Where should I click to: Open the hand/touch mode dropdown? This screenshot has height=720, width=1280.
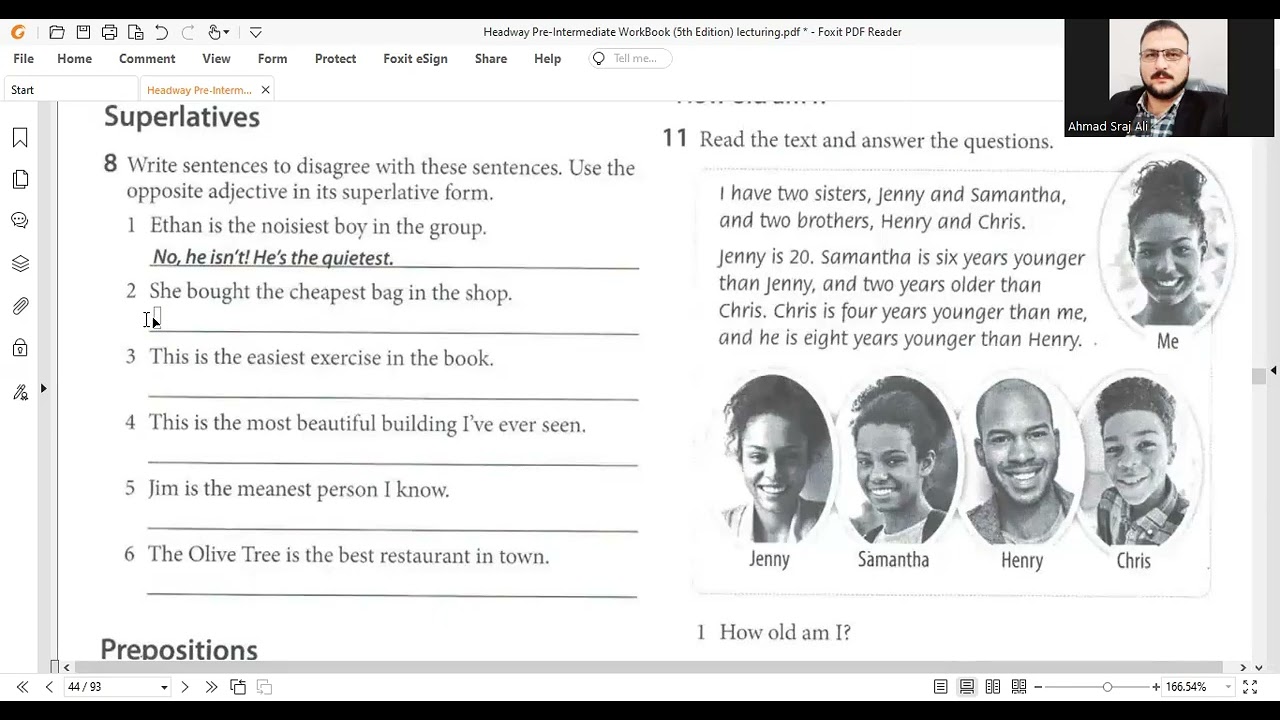tap(219, 32)
